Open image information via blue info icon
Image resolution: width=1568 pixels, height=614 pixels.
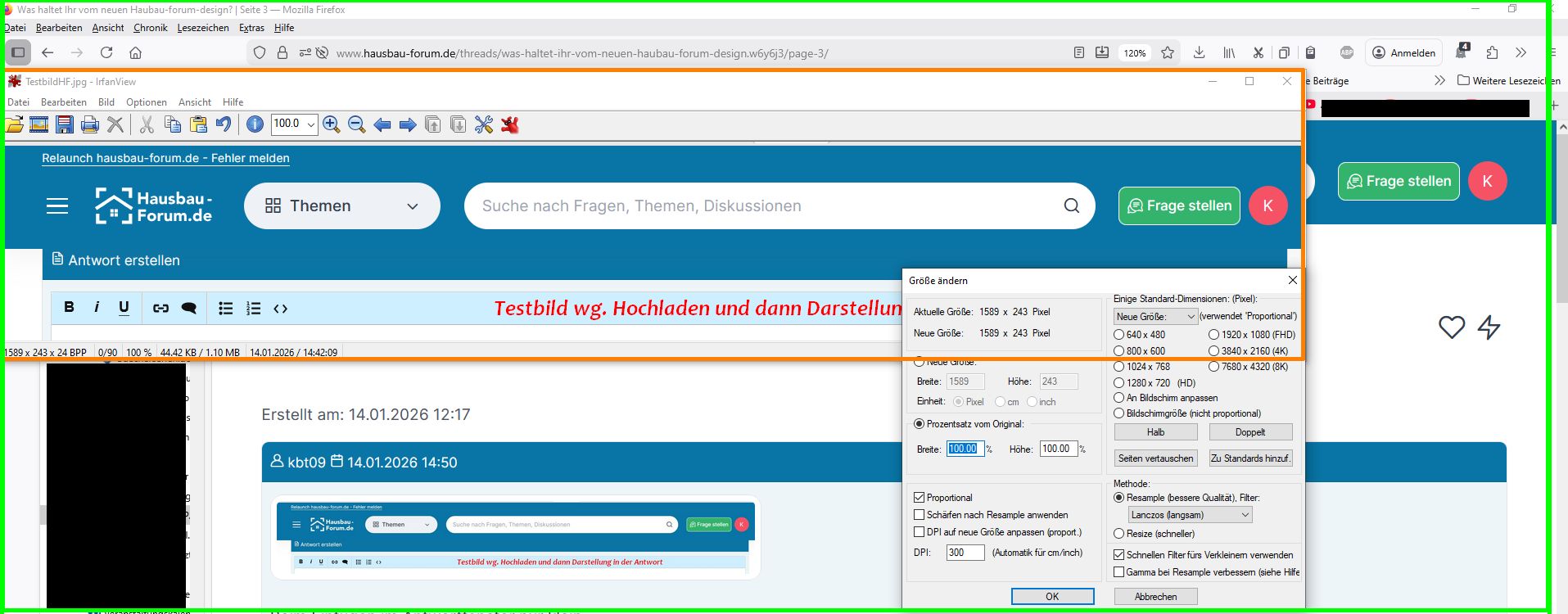click(x=255, y=124)
